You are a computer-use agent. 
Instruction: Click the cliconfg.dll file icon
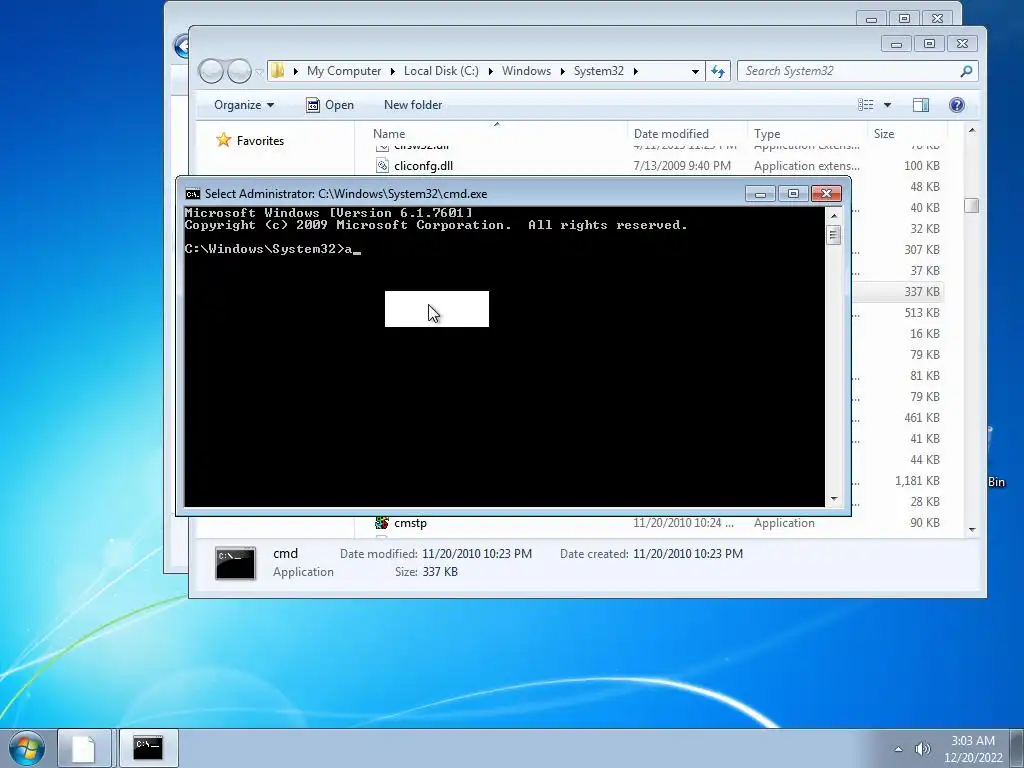point(382,166)
